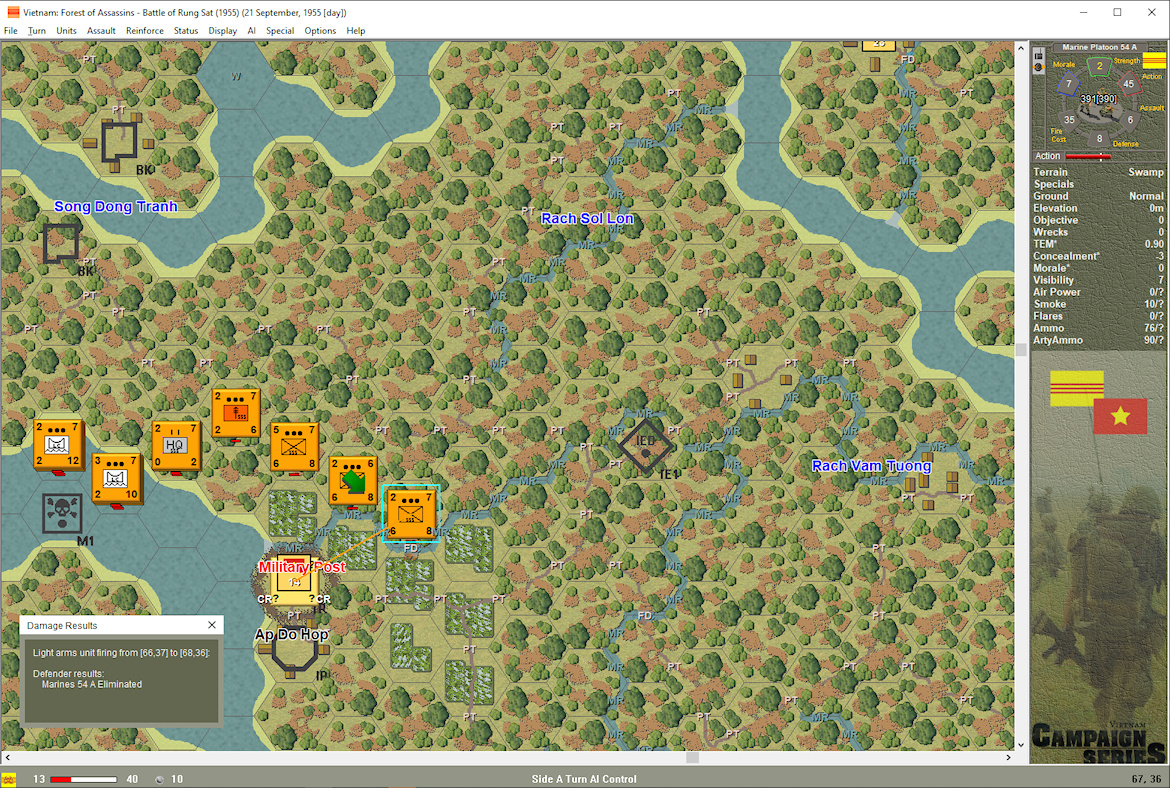1170x788 pixels.
Task: Click the green Strength box showing 2
Action: 1099,66
